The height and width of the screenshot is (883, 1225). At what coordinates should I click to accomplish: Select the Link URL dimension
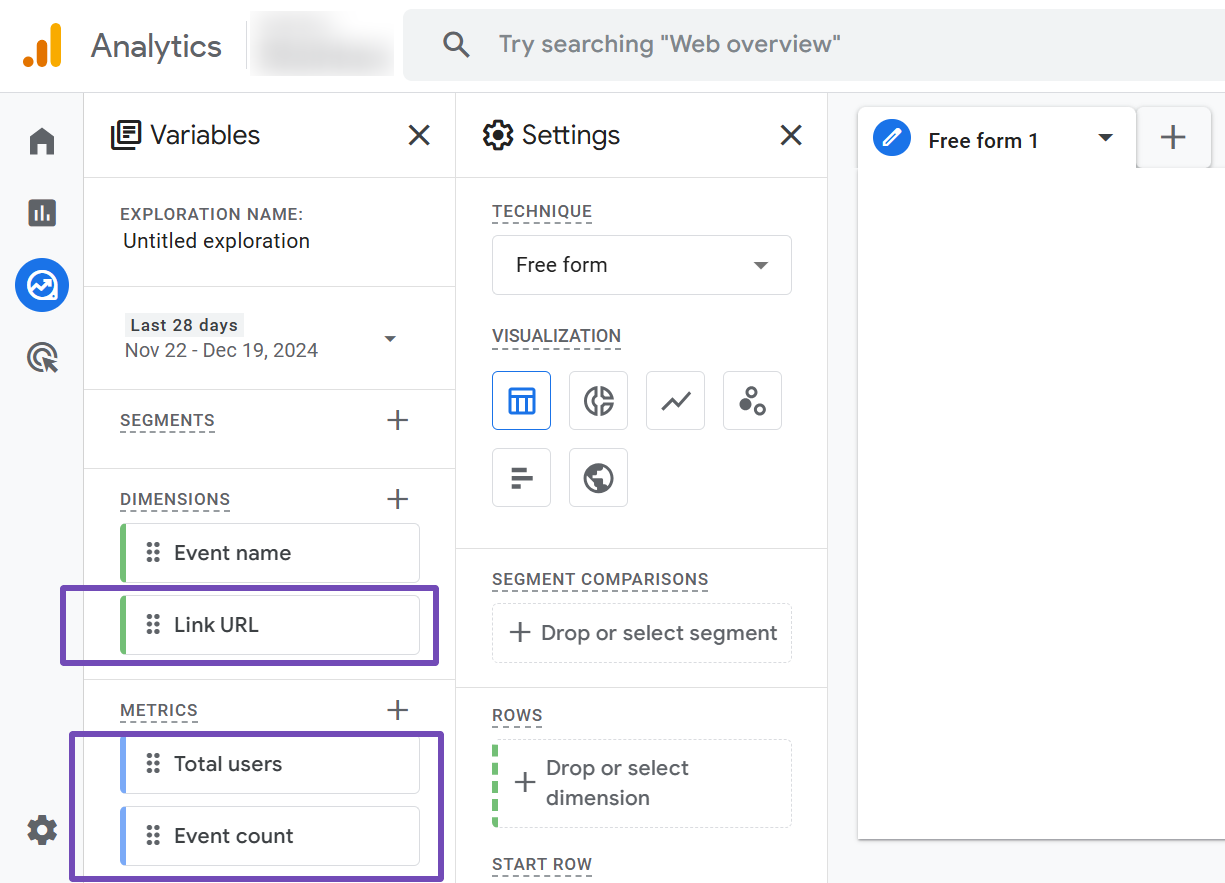(270, 625)
